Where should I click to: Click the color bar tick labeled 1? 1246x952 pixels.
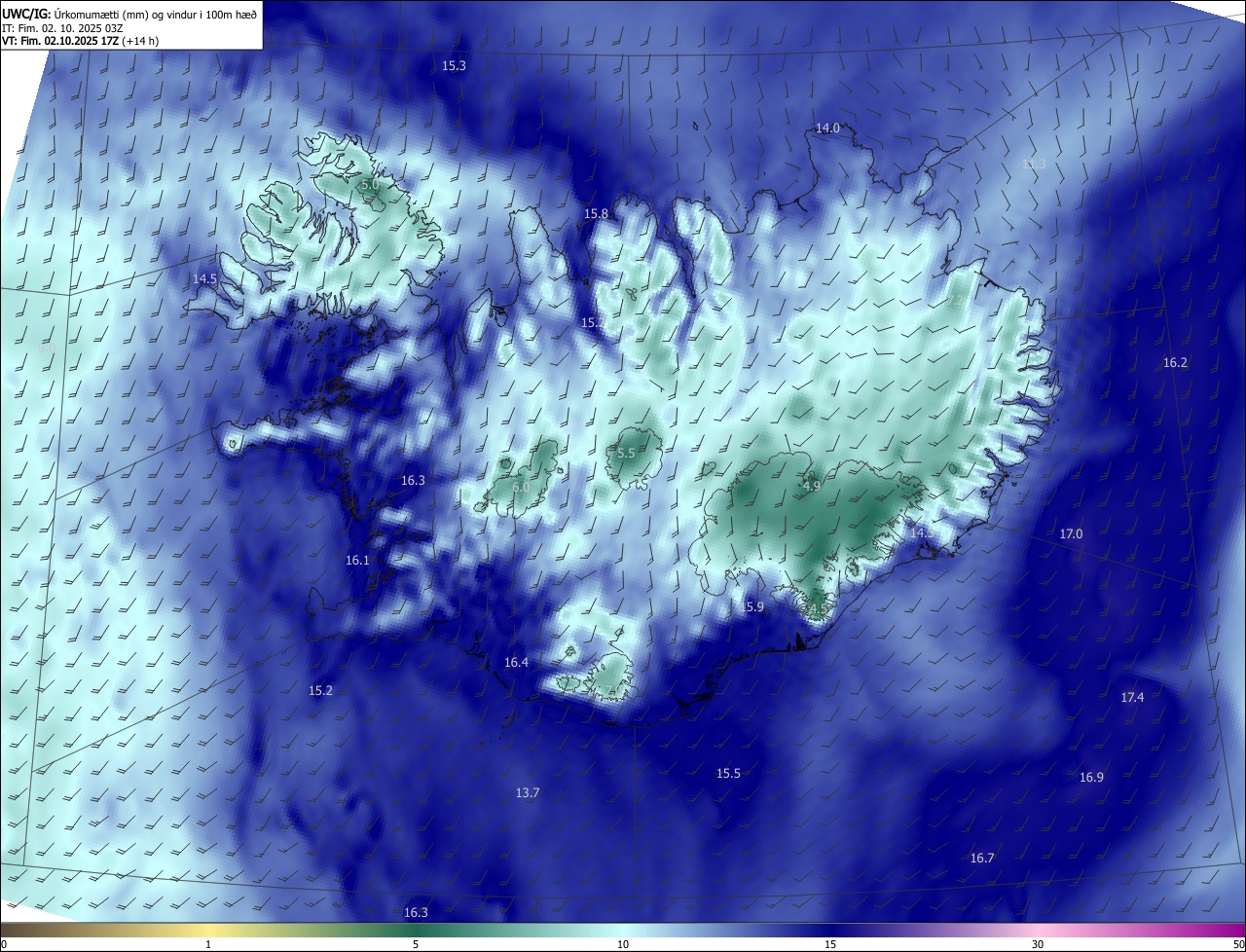[x=208, y=945]
